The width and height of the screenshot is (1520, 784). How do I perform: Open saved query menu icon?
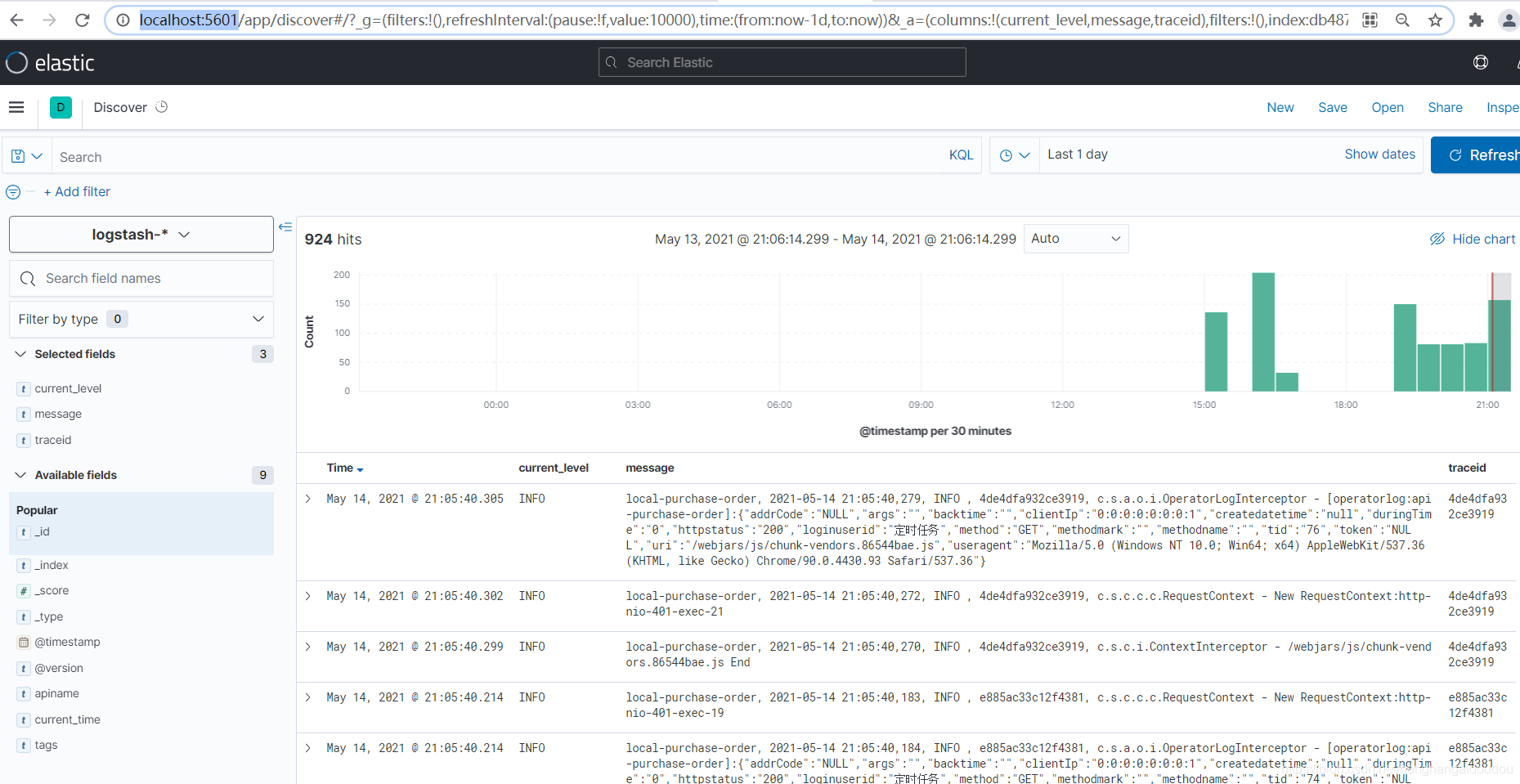26,155
